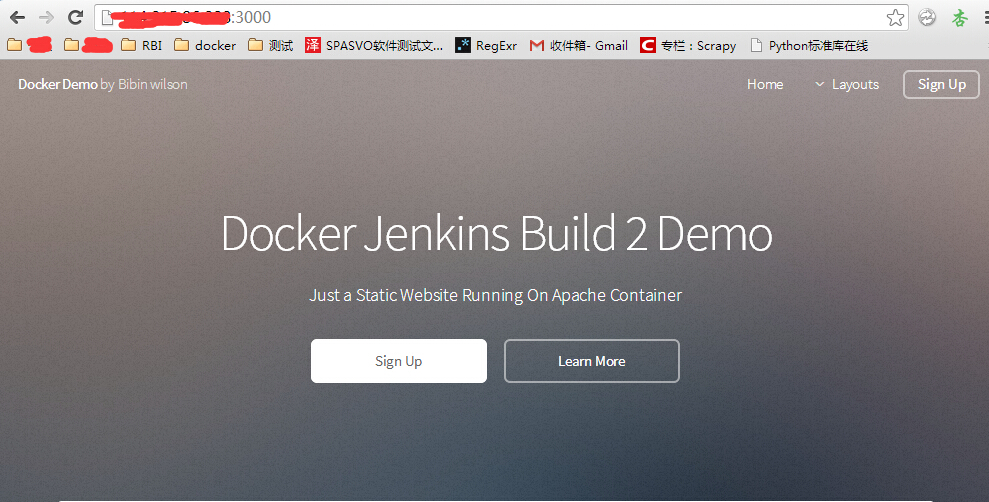
Task: Open the 专栏：Scrapy bookmark
Action: pos(688,45)
